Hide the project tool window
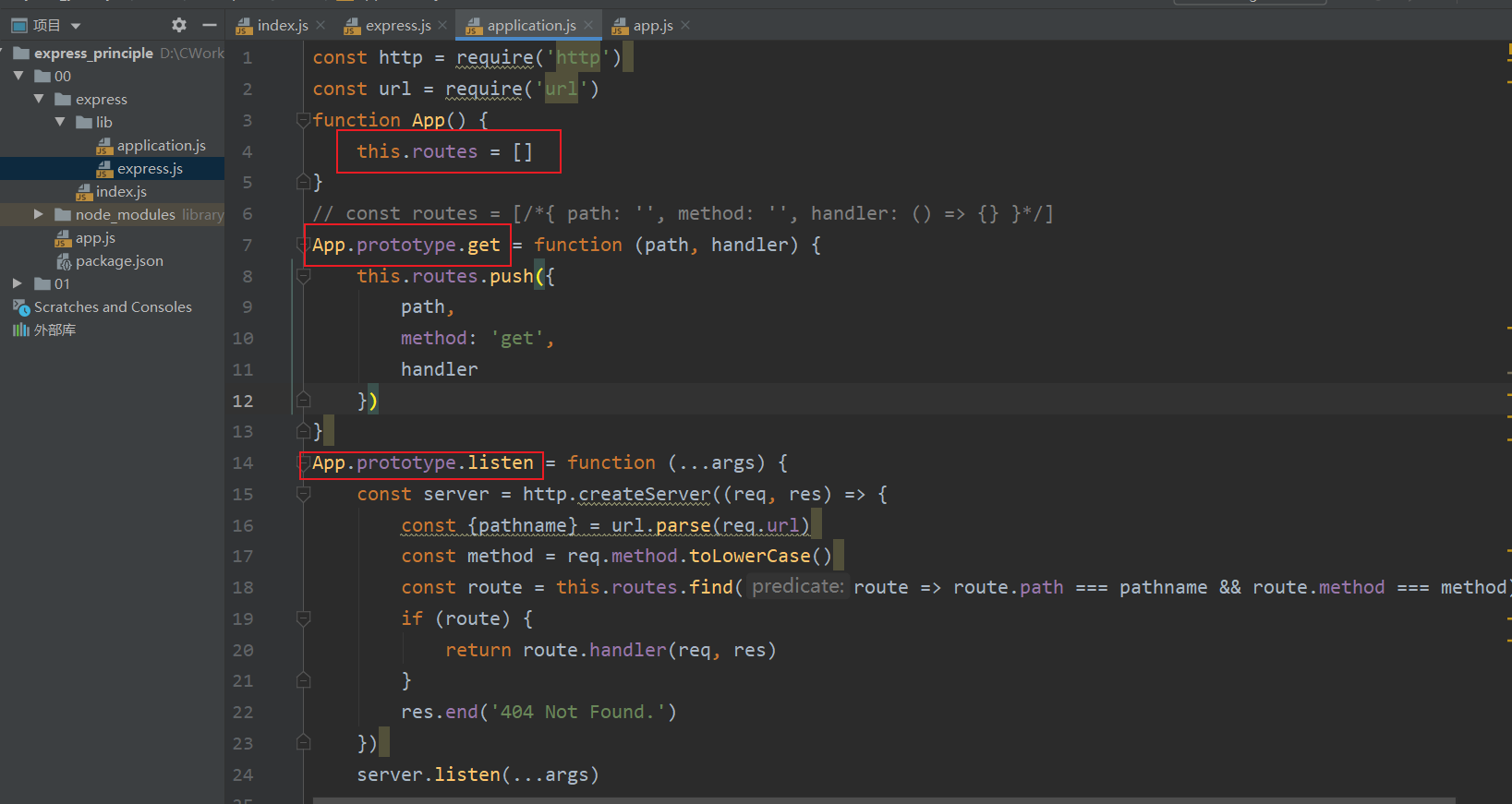This screenshot has height=804, width=1512. (210, 25)
